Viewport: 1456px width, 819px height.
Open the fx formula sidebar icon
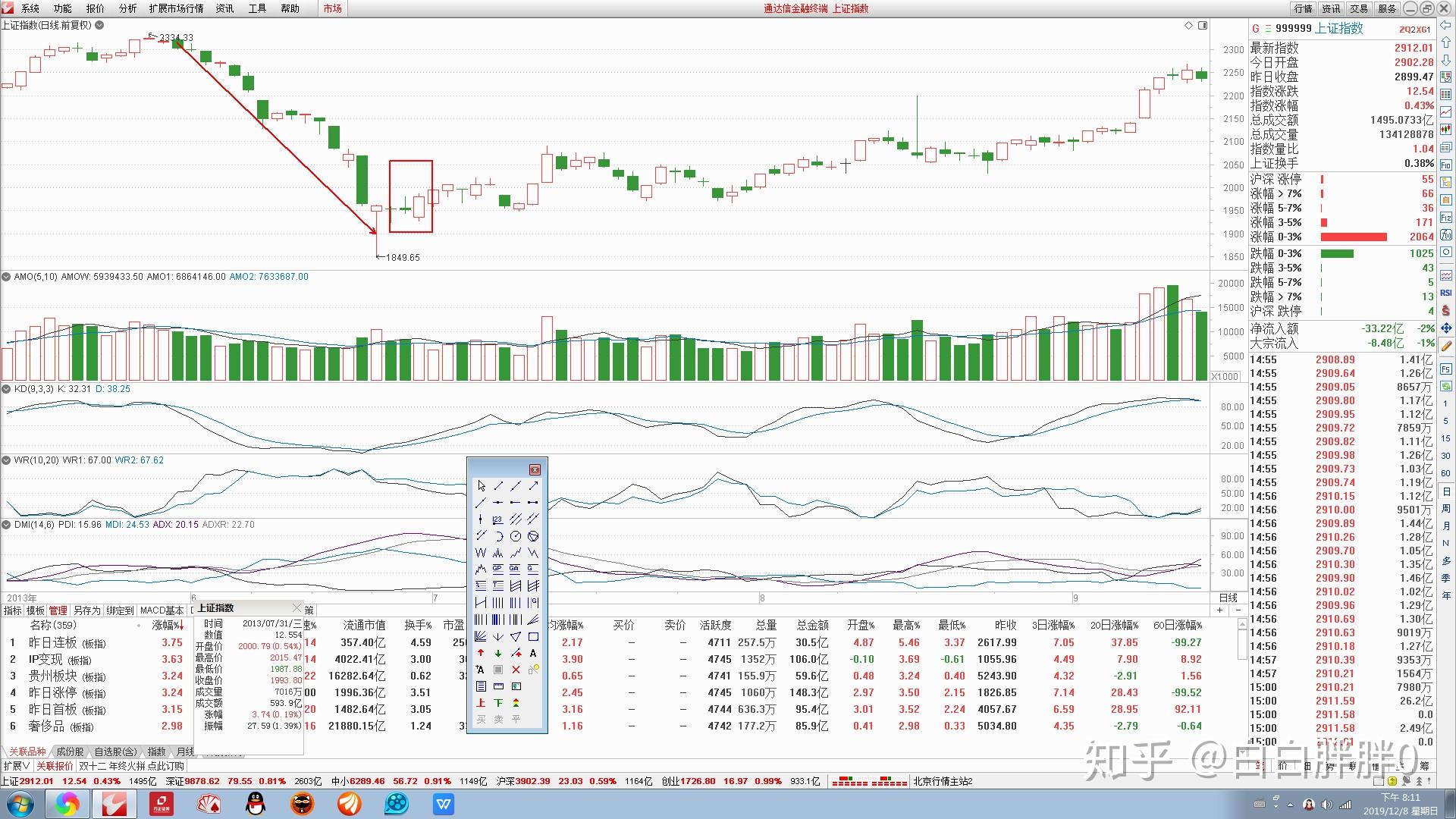coord(1445,235)
